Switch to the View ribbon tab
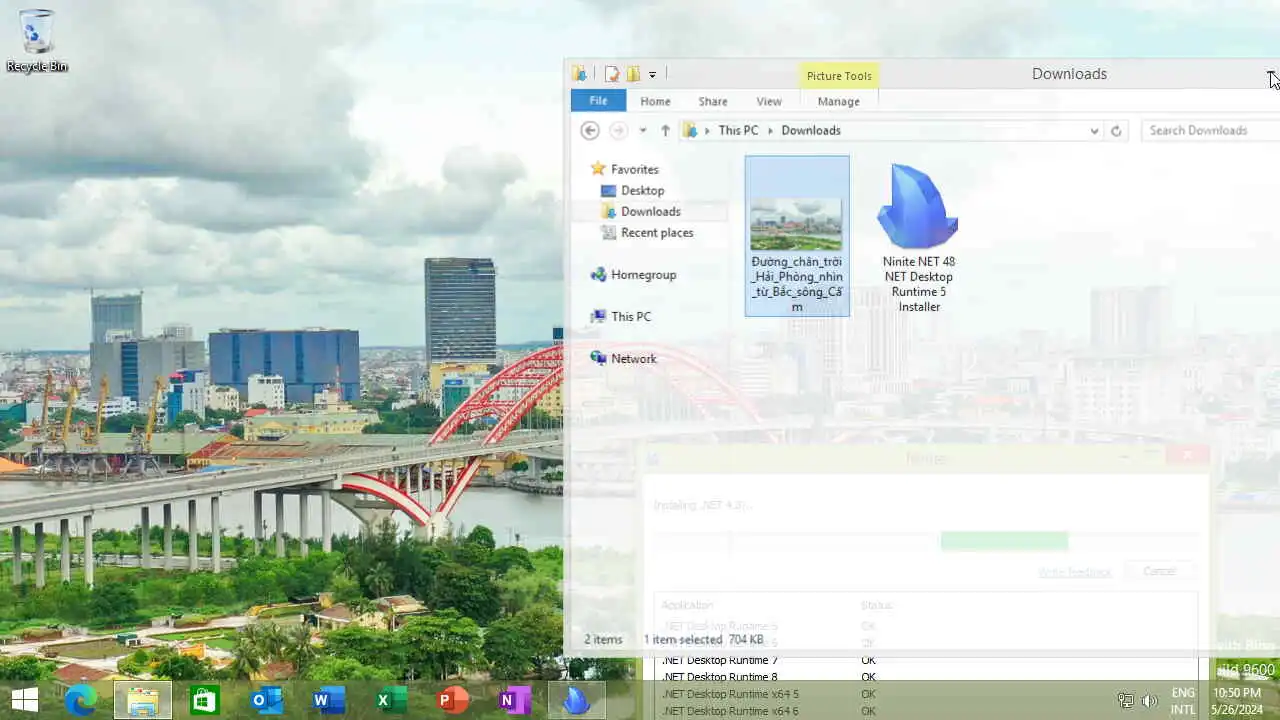Screen dimensions: 1280x720 [769, 101]
